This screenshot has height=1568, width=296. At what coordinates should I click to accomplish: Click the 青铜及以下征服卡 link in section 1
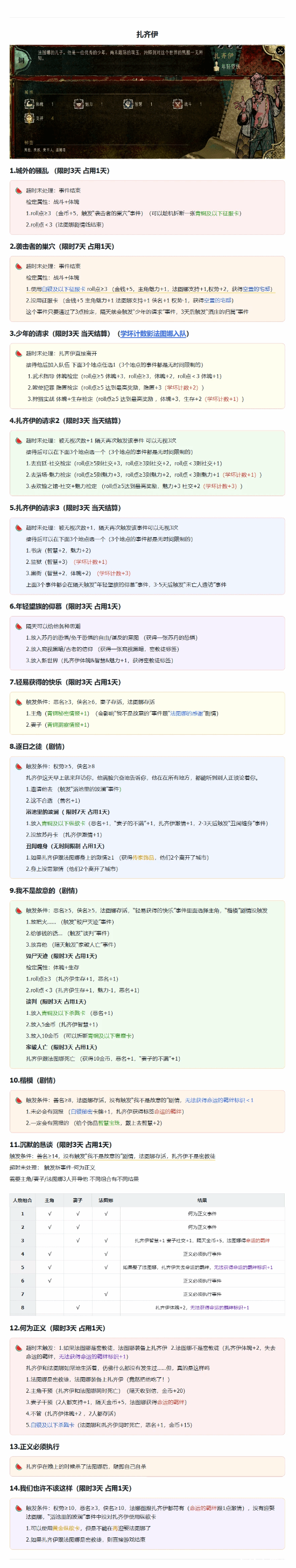pyautogui.click(x=216, y=213)
